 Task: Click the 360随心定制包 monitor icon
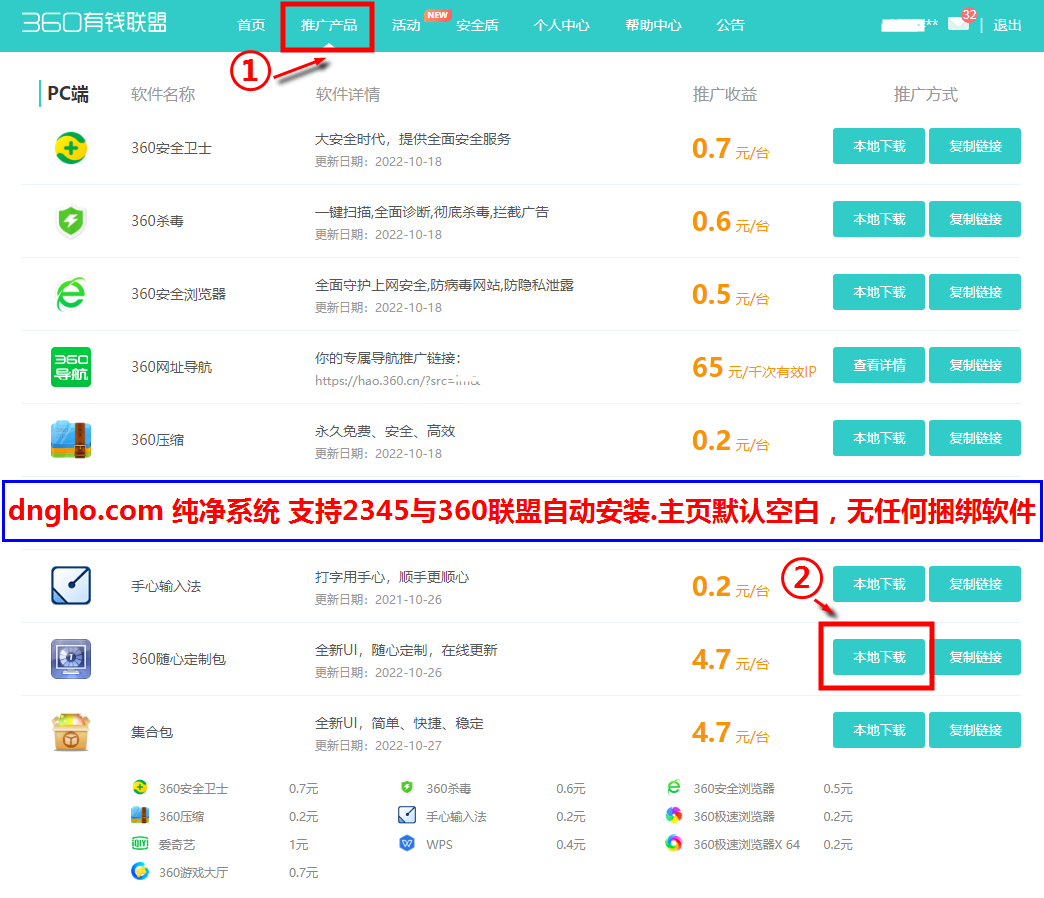pos(71,658)
